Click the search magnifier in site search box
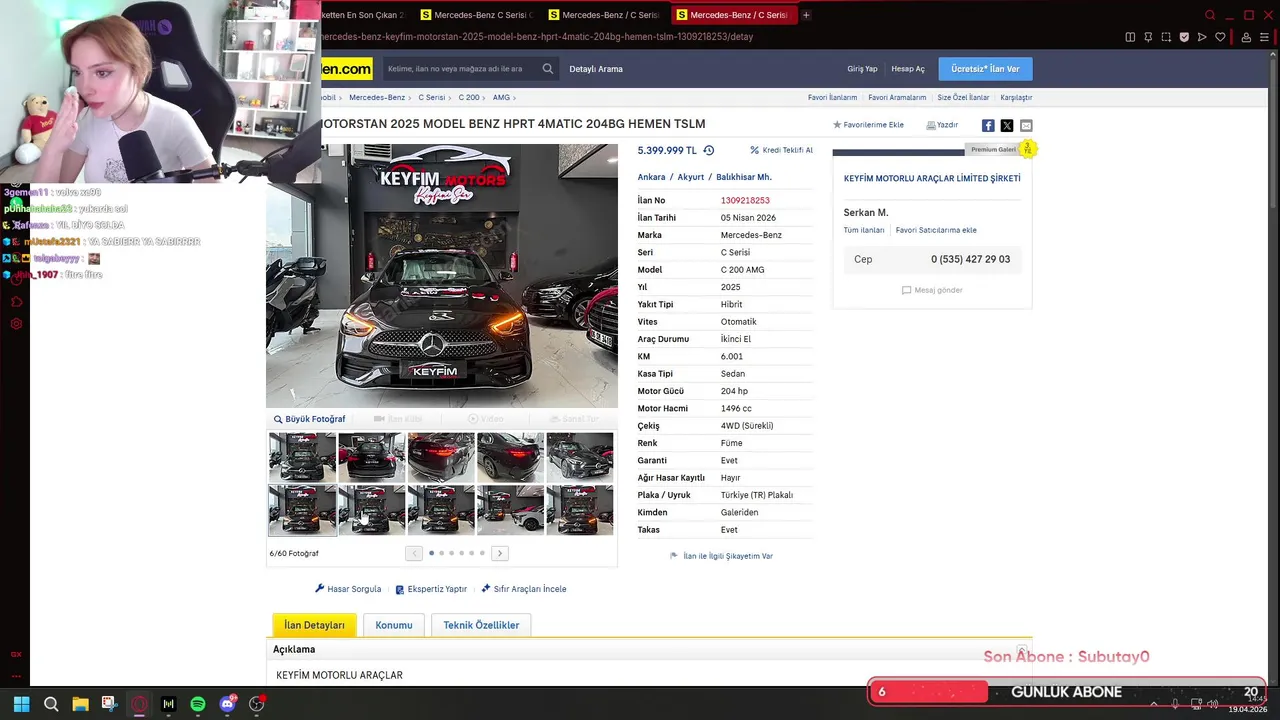The height and width of the screenshot is (720, 1280). [548, 69]
